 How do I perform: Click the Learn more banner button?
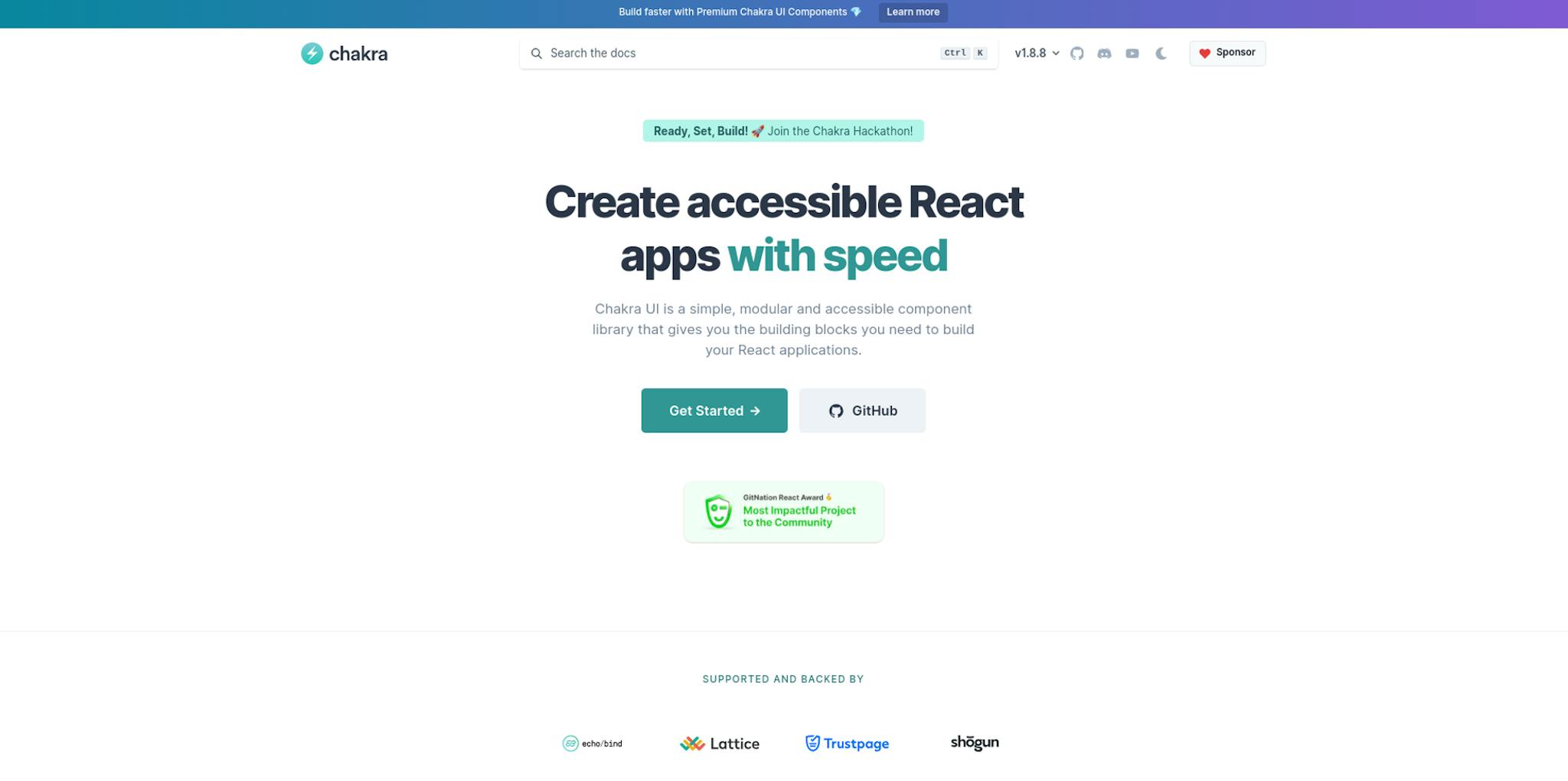(913, 11)
